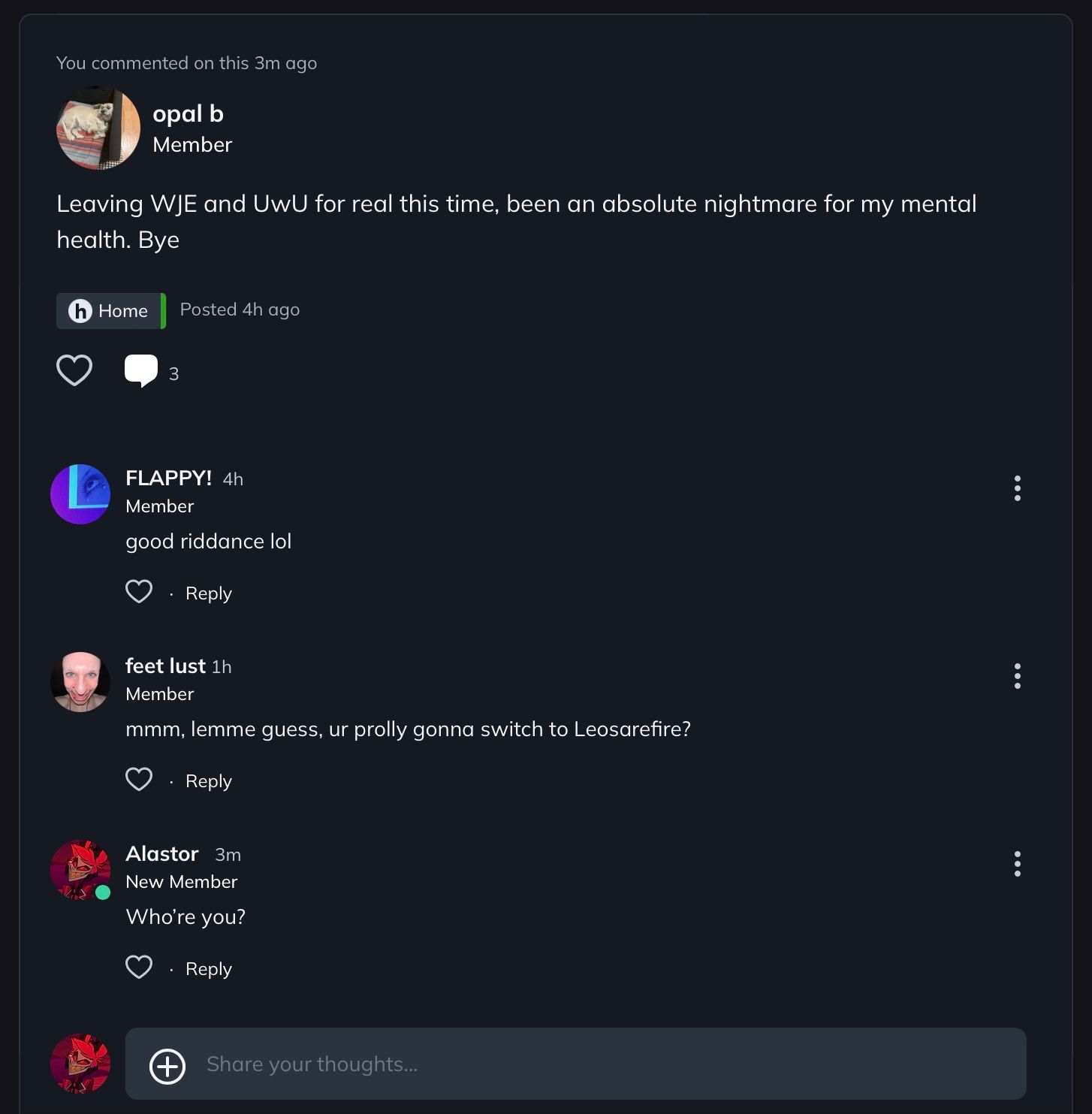Open the comments bubble icon on post
Screen dimensions: 1092x1114
click(x=141, y=370)
